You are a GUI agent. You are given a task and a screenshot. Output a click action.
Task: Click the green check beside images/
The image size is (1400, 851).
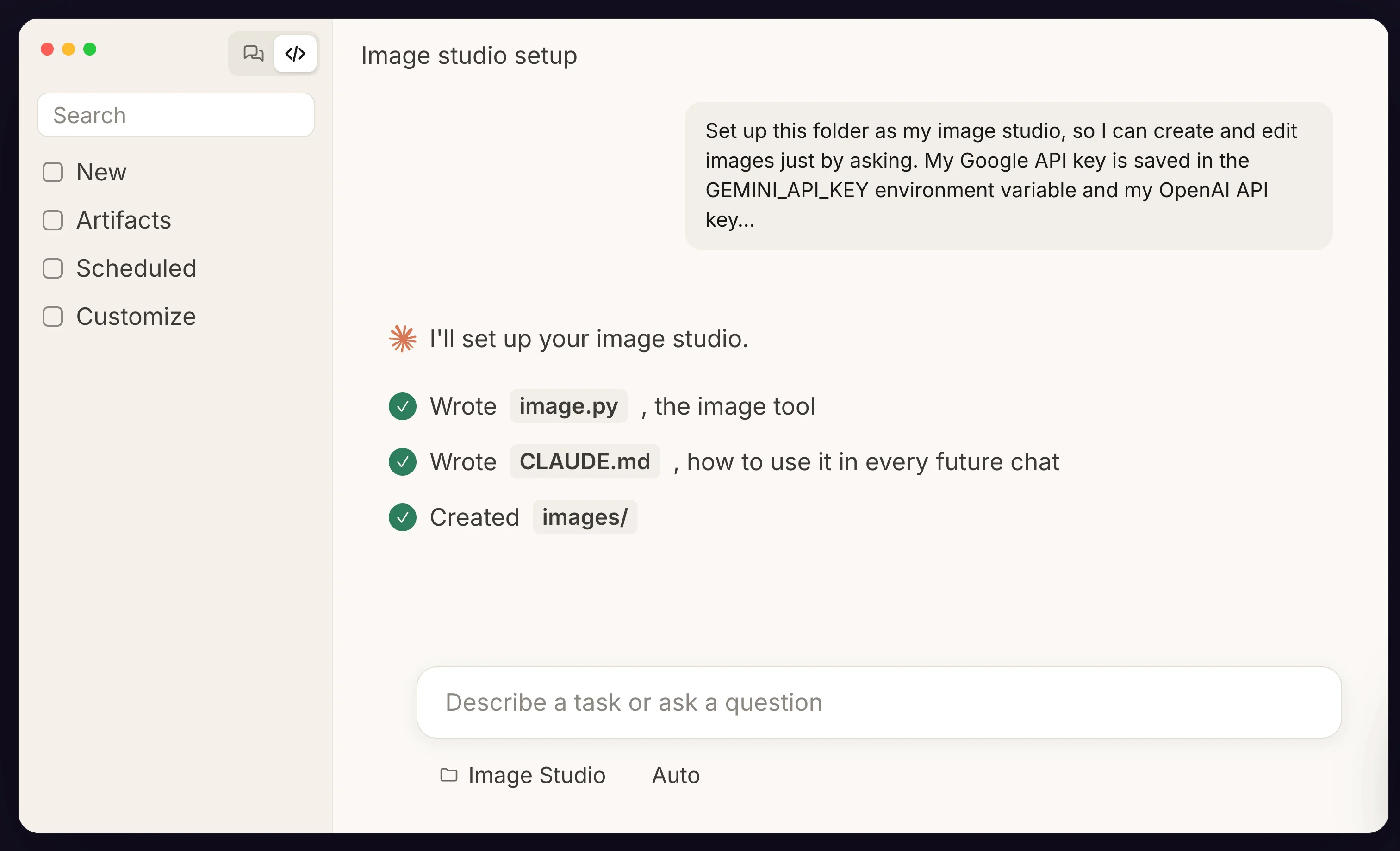click(402, 517)
